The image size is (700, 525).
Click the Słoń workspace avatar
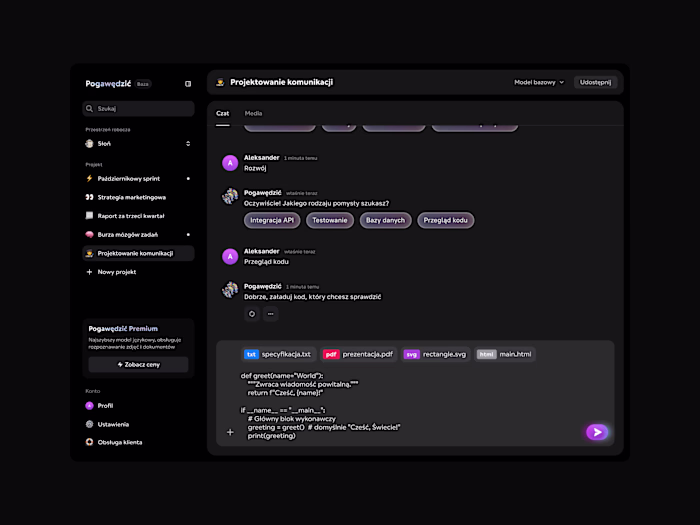[89, 143]
